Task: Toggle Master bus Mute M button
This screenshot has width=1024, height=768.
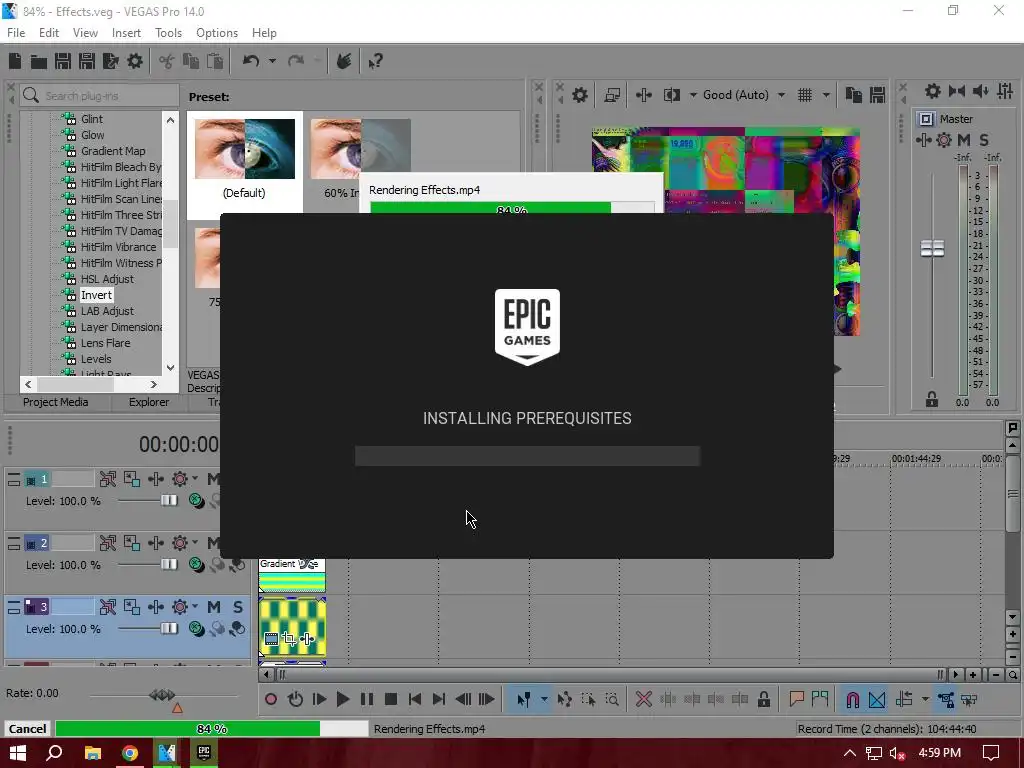Action: coord(964,140)
